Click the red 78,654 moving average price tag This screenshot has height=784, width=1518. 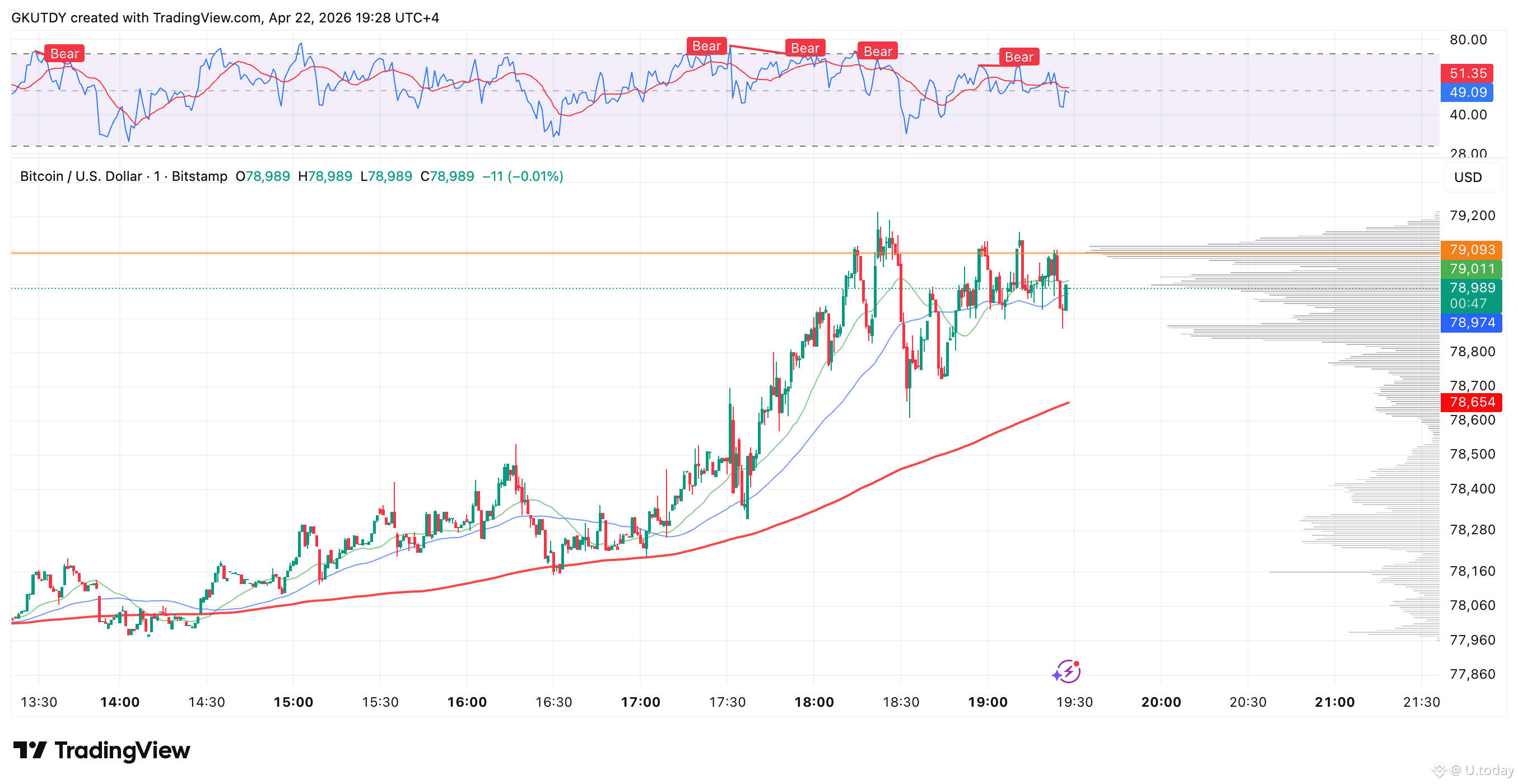pyautogui.click(x=1472, y=402)
